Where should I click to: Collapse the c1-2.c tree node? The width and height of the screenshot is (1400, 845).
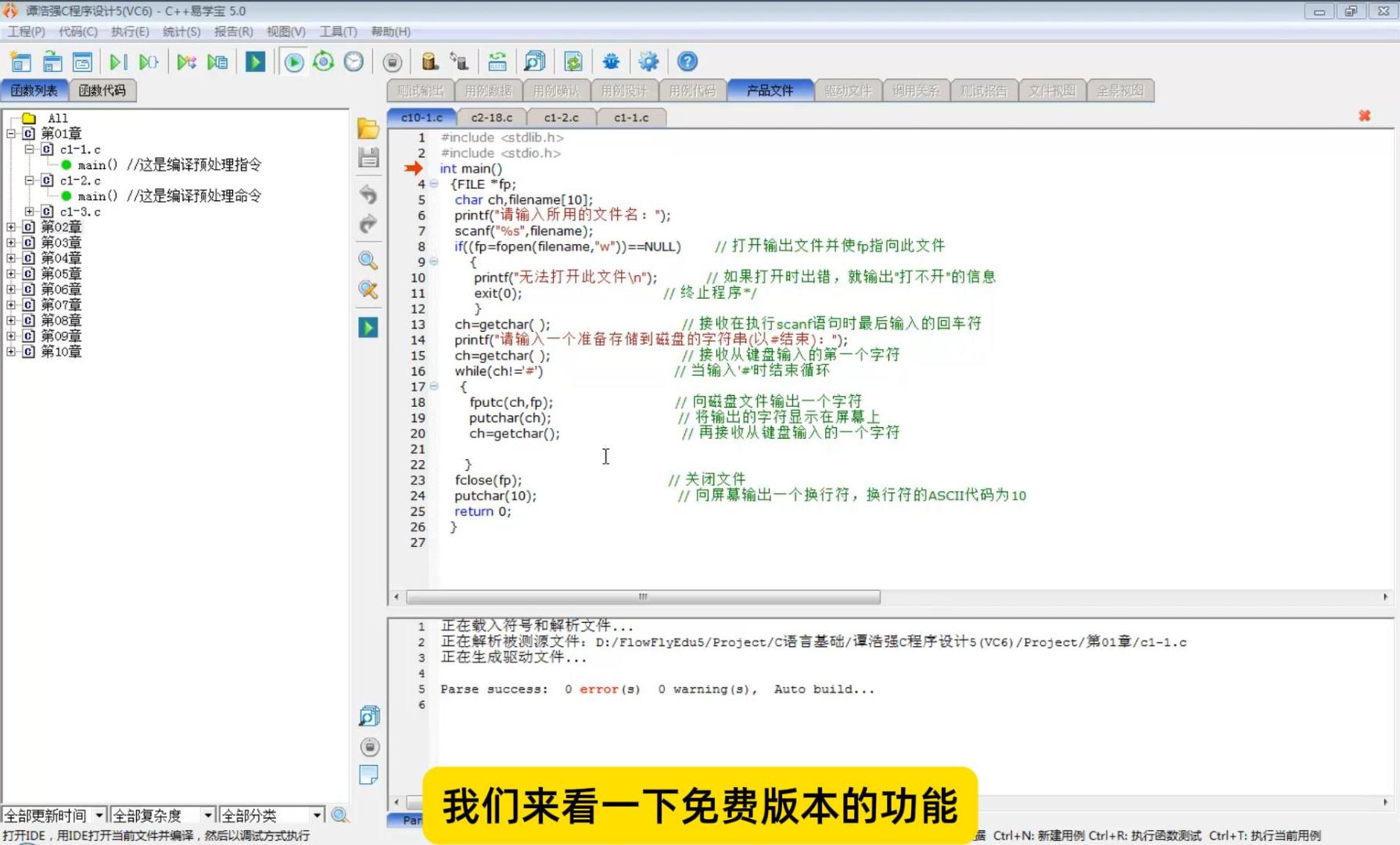pos(29,180)
